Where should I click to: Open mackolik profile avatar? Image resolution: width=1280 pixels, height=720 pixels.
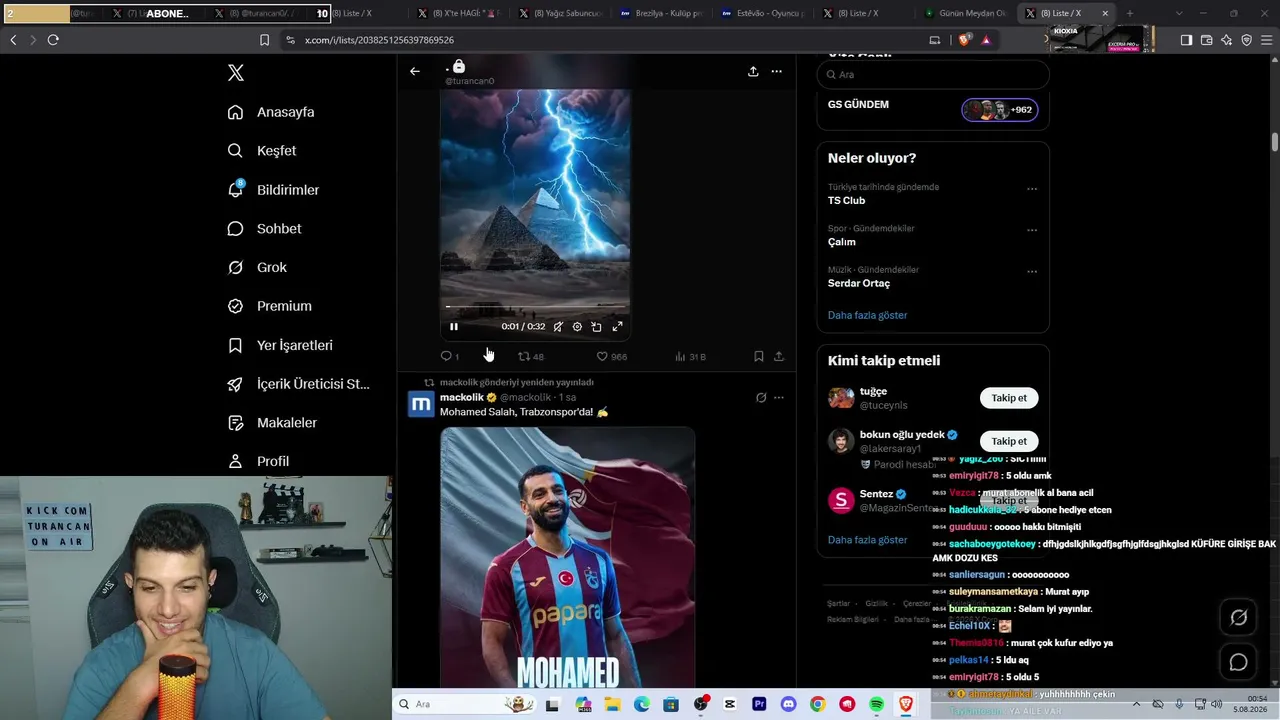421,404
